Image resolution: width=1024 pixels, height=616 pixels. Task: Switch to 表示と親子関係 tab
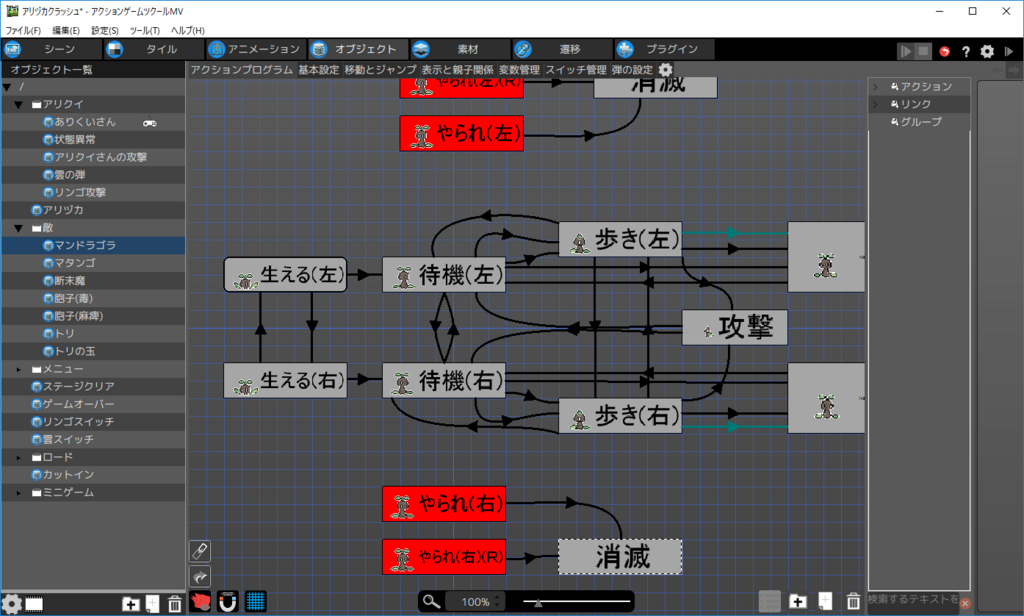(x=457, y=69)
